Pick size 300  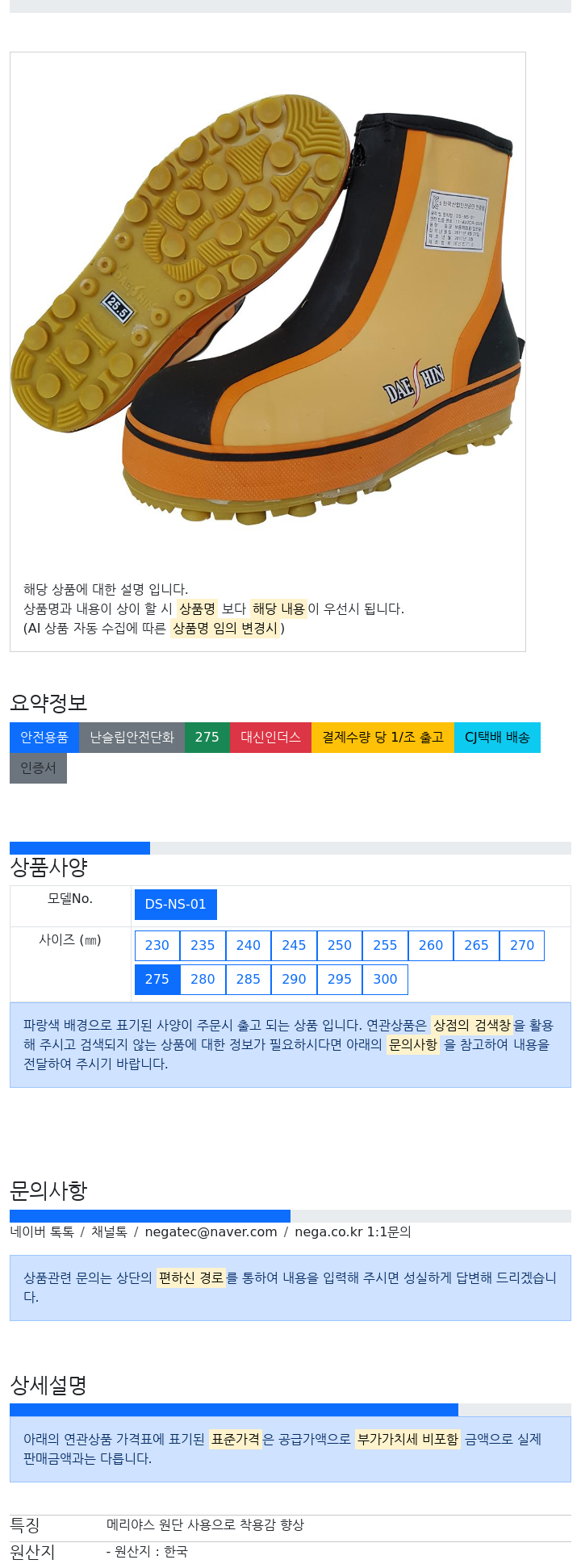click(385, 980)
